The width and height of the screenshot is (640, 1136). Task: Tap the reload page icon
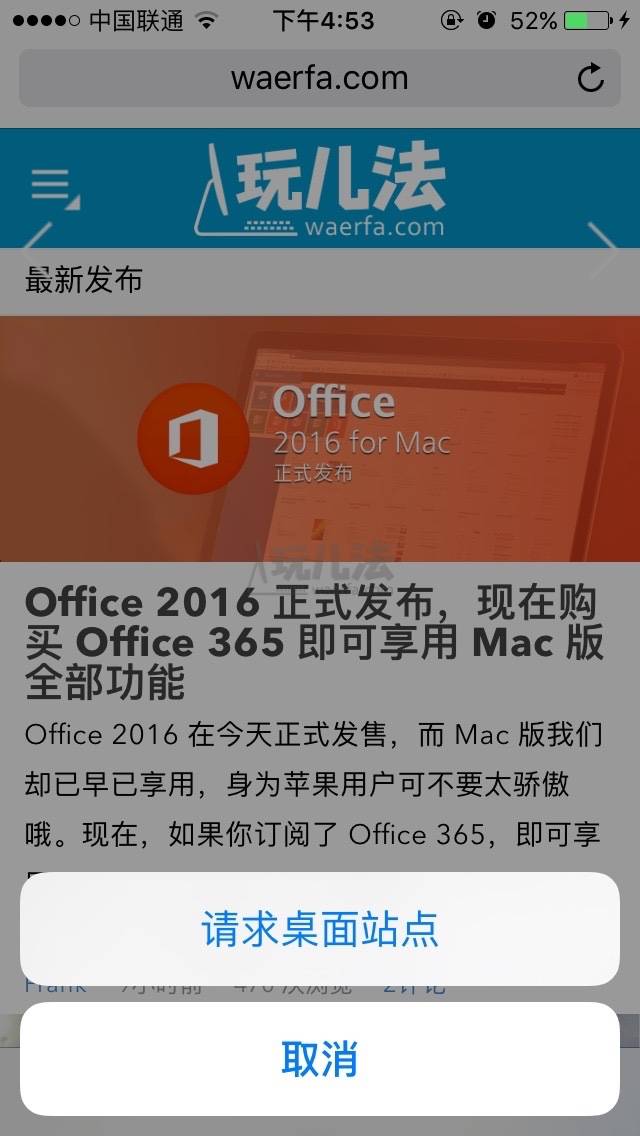click(x=591, y=78)
